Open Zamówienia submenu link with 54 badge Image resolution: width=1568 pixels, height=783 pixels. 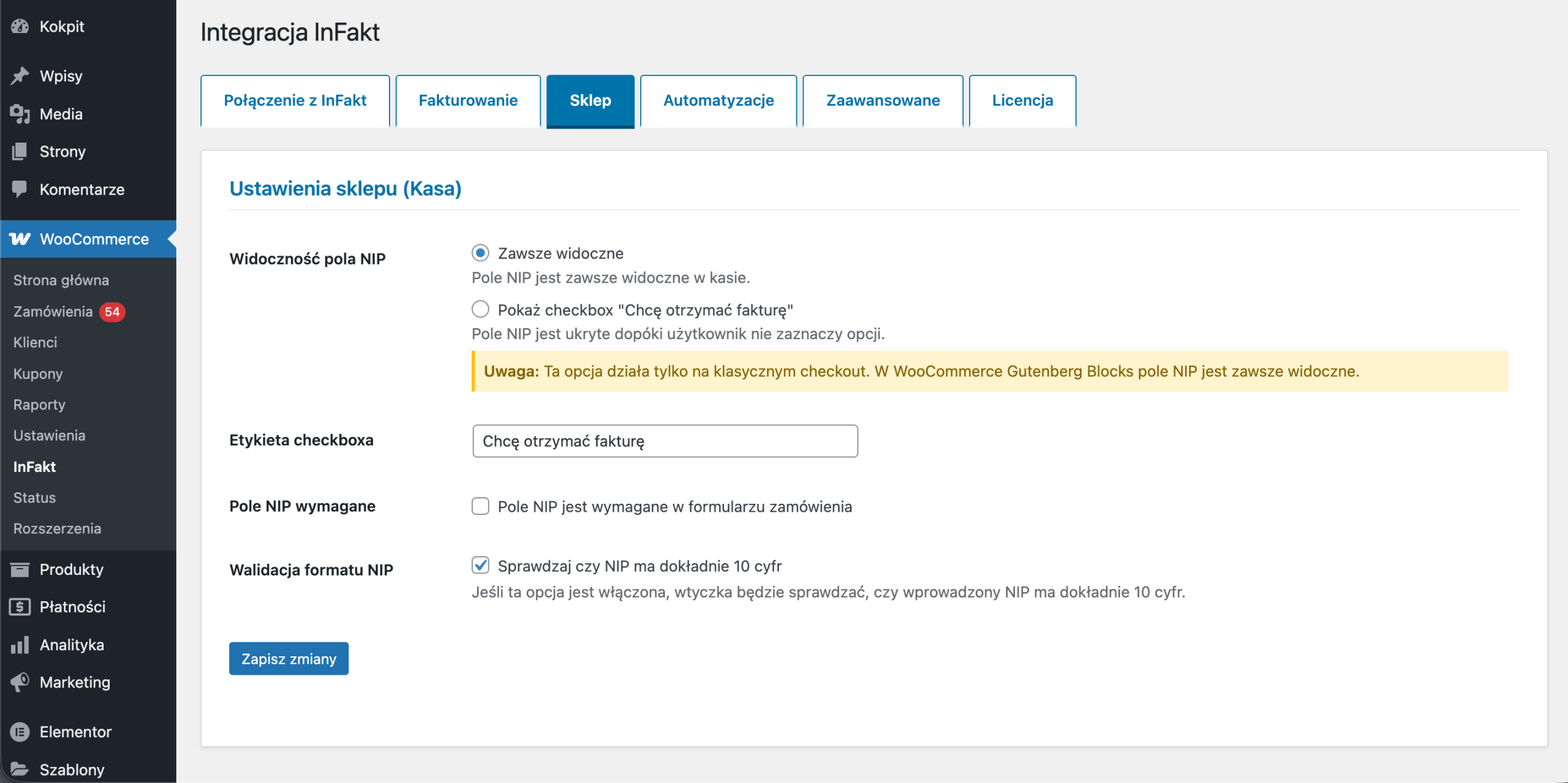point(53,312)
